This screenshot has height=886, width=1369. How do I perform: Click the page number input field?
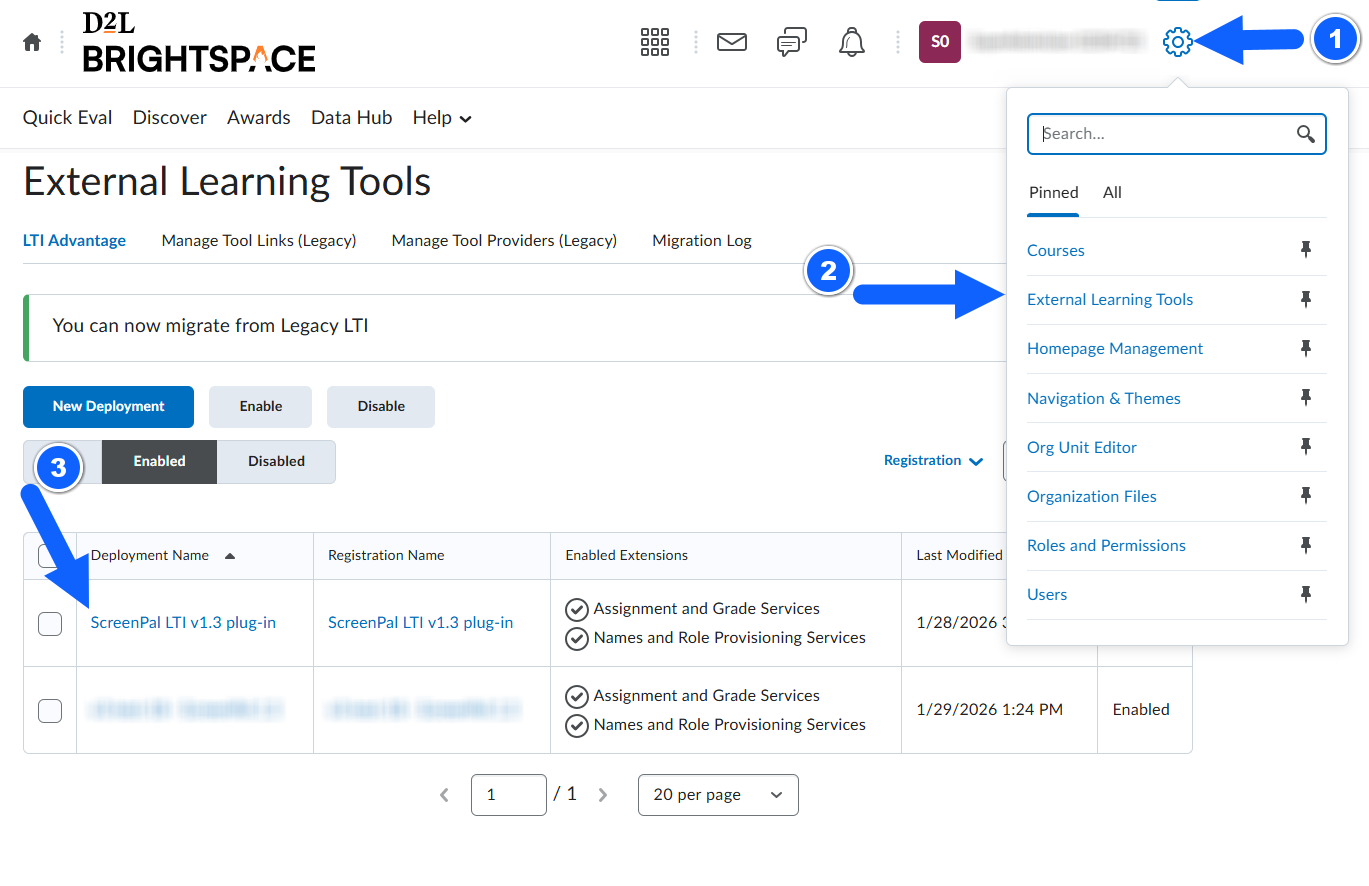click(x=508, y=795)
